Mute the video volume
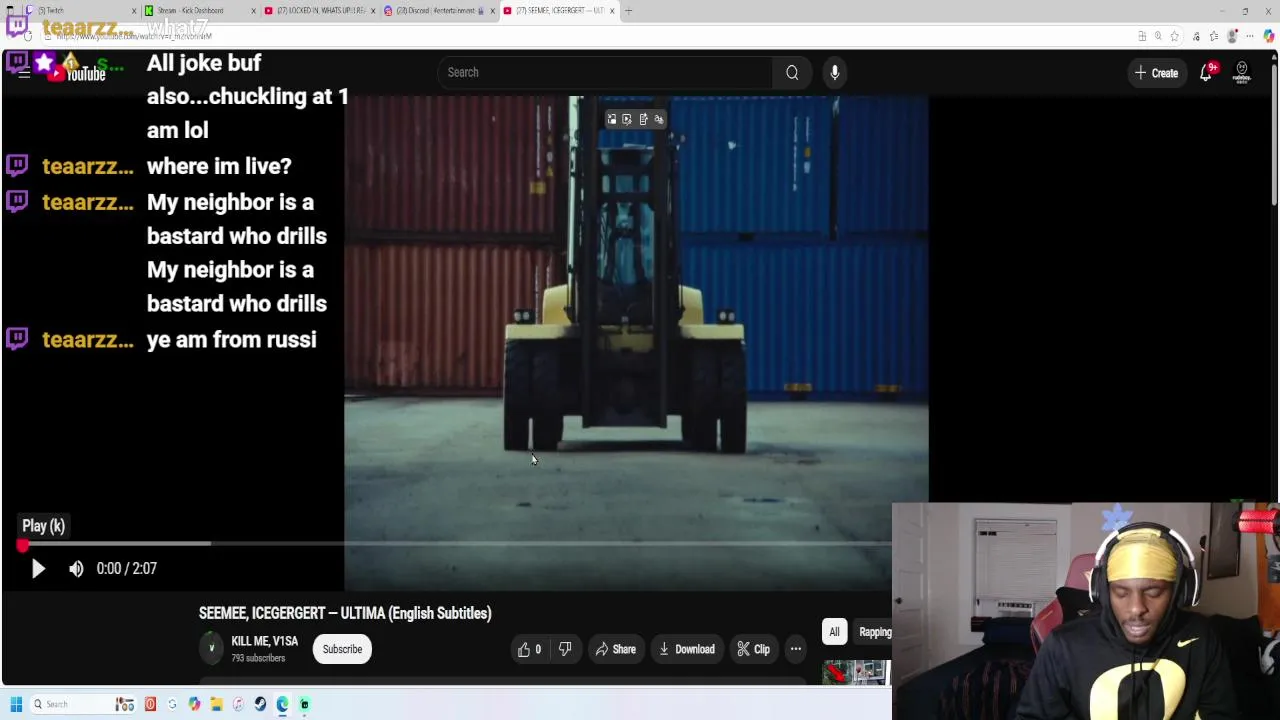 coord(76,568)
